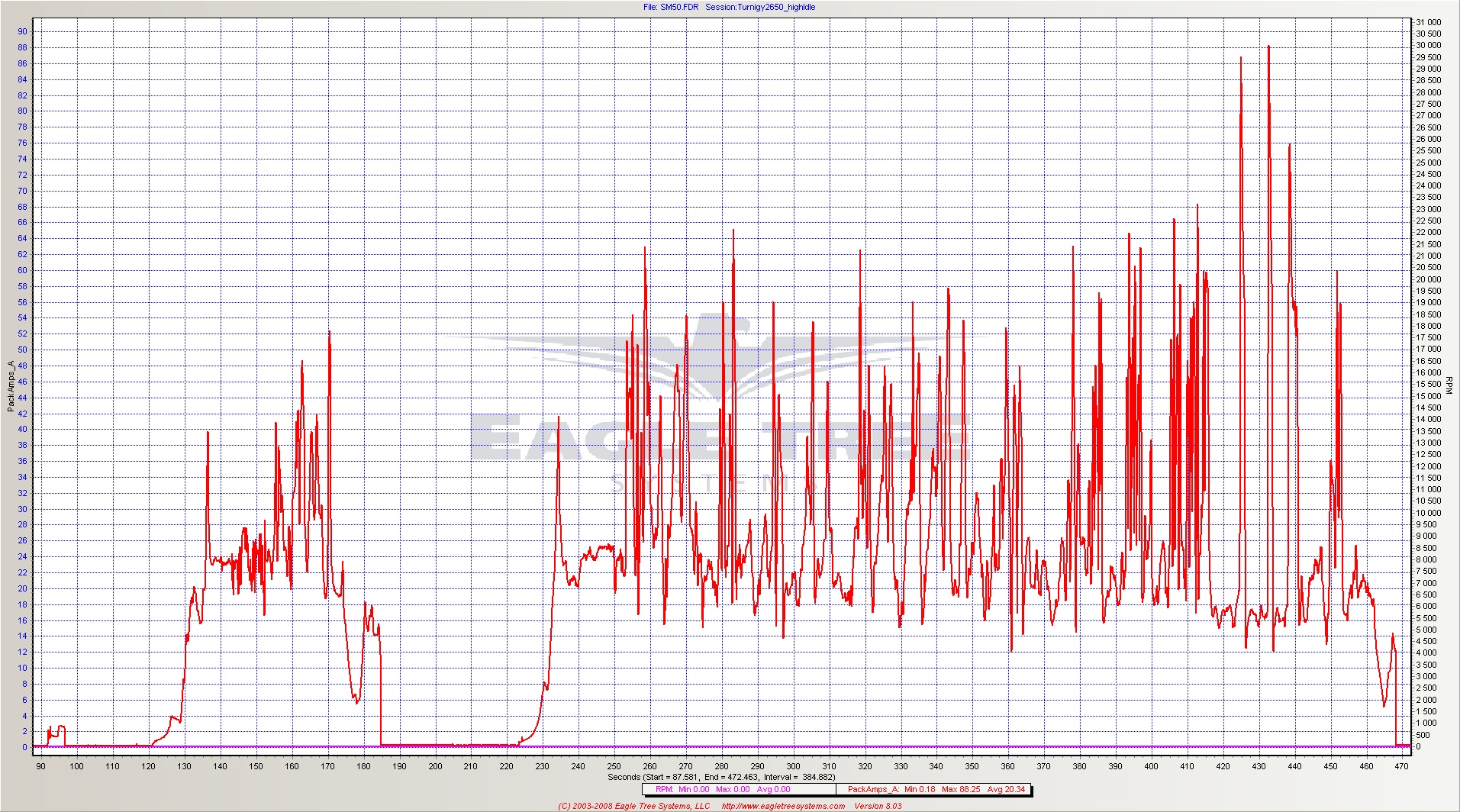Click the 88 label on amps axis
Viewport: 1460px width, 812px height.
point(22,47)
